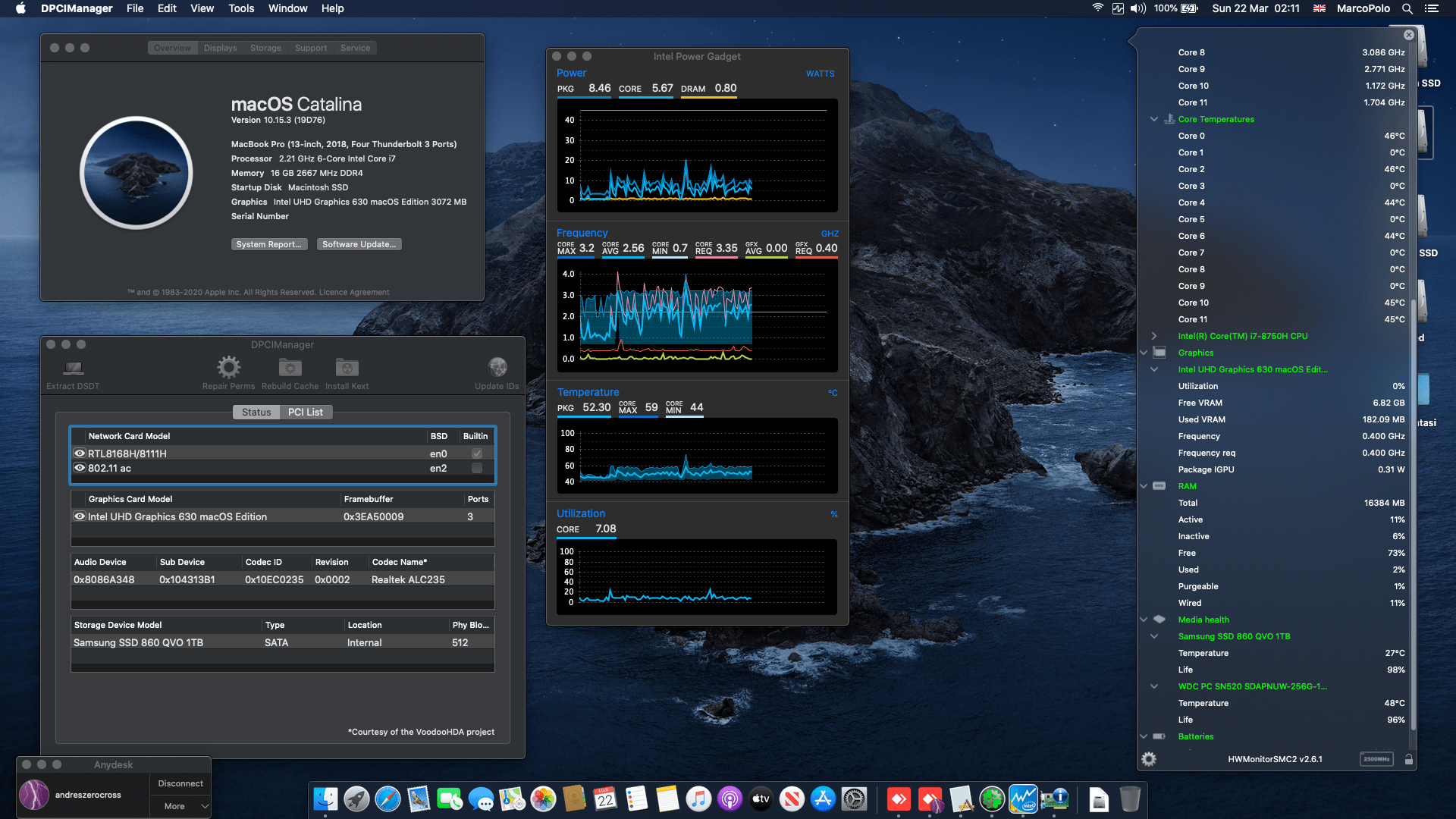
Task: Toggle visibility of the 802.11 ac network card
Action: [x=80, y=468]
